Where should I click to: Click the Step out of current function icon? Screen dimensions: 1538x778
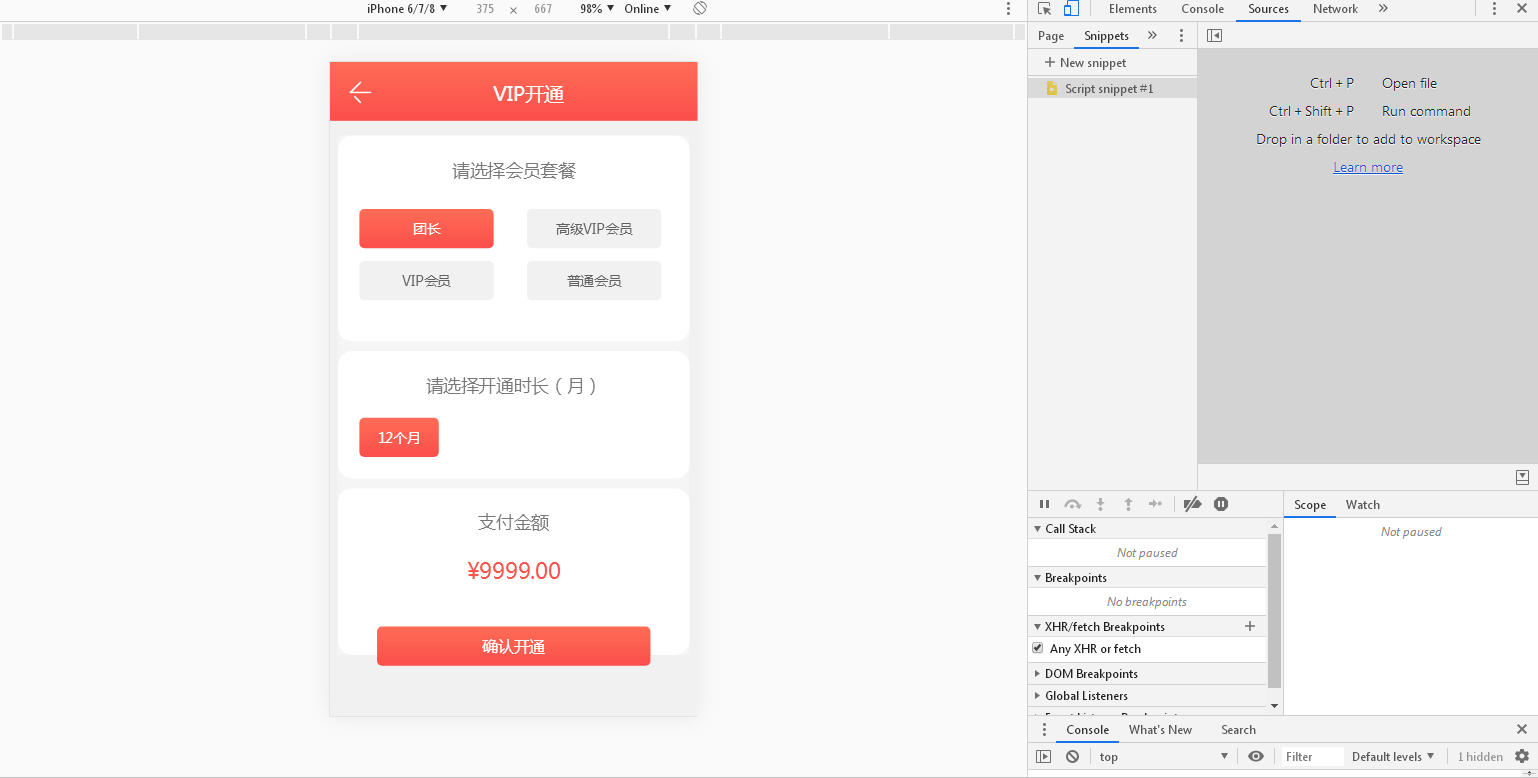click(x=1128, y=504)
